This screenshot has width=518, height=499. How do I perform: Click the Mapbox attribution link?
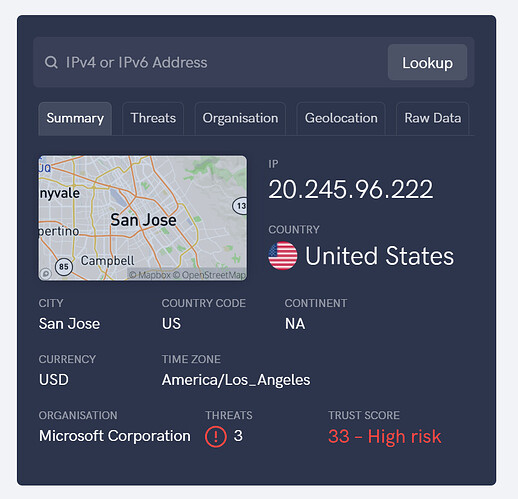pyautogui.click(x=150, y=275)
